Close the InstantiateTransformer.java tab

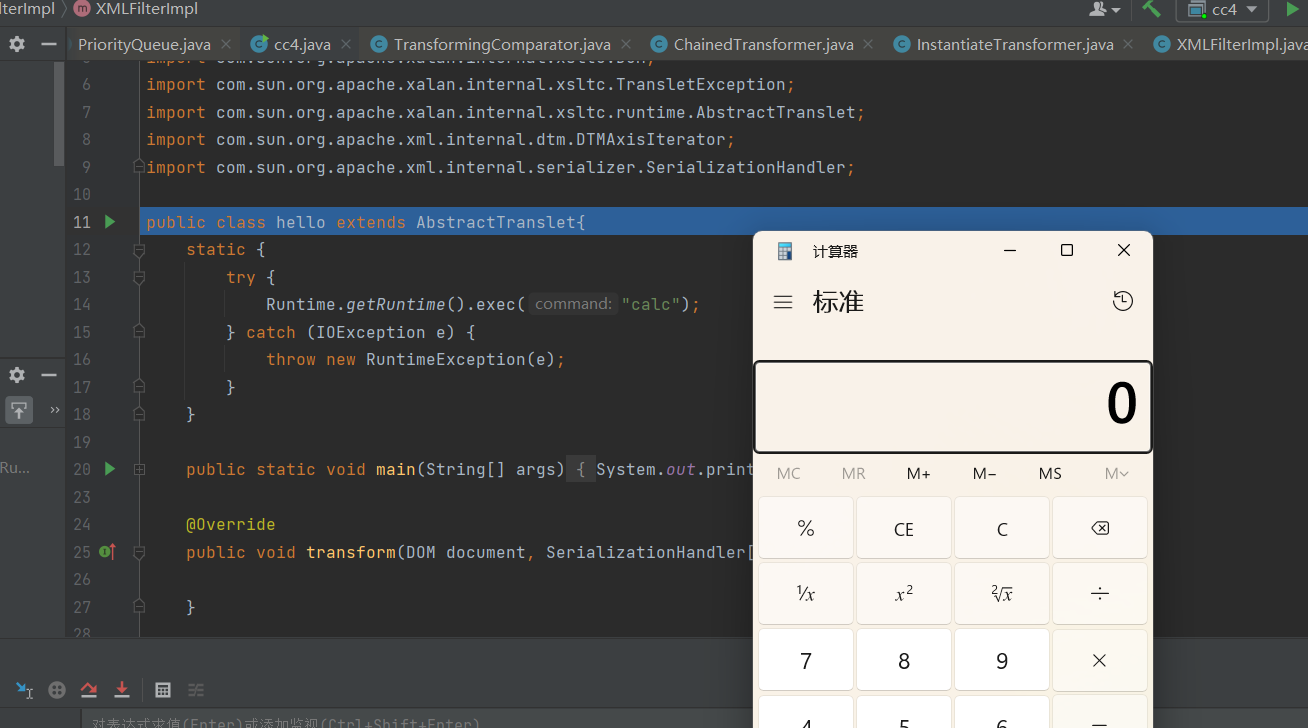pyautogui.click(x=1129, y=44)
